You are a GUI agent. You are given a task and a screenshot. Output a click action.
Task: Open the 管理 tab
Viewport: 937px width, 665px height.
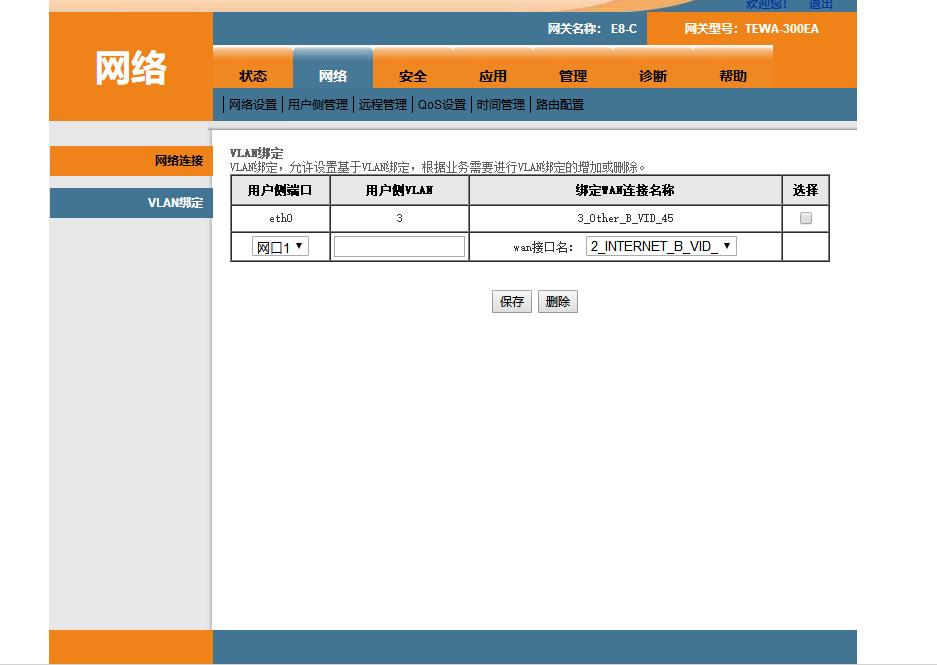click(x=573, y=74)
